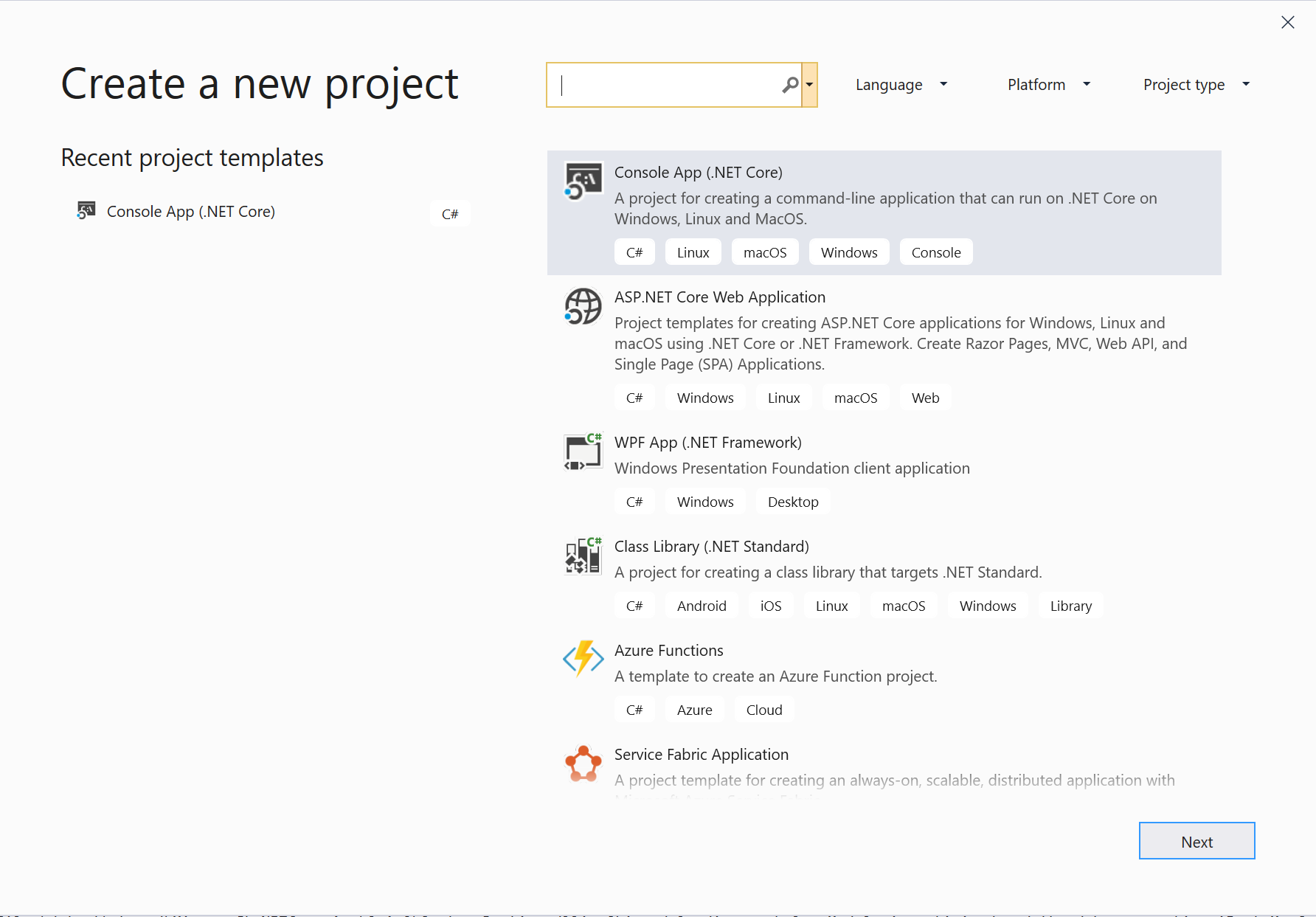Click the Azure Functions lightning bolt icon
Screen dimensions: 1316x917
tap(583, 659)
